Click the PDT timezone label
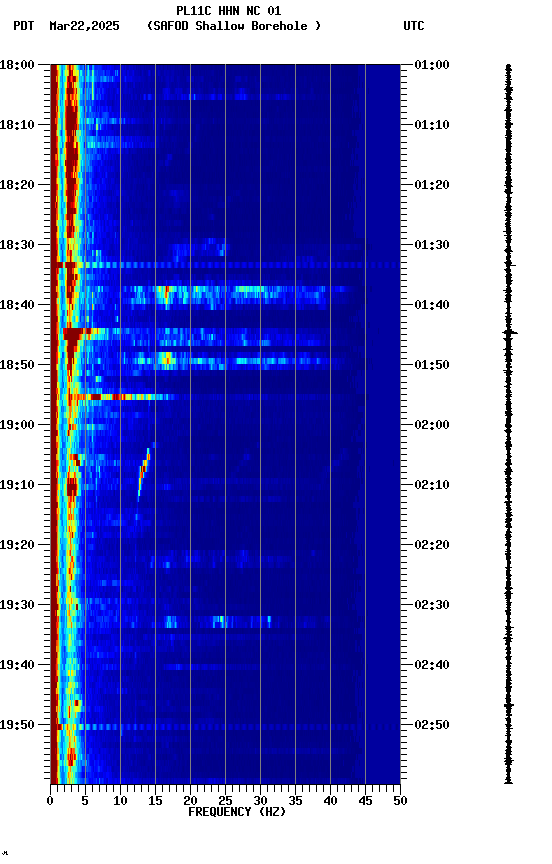 pyautogui.click(x=24, y=26)
